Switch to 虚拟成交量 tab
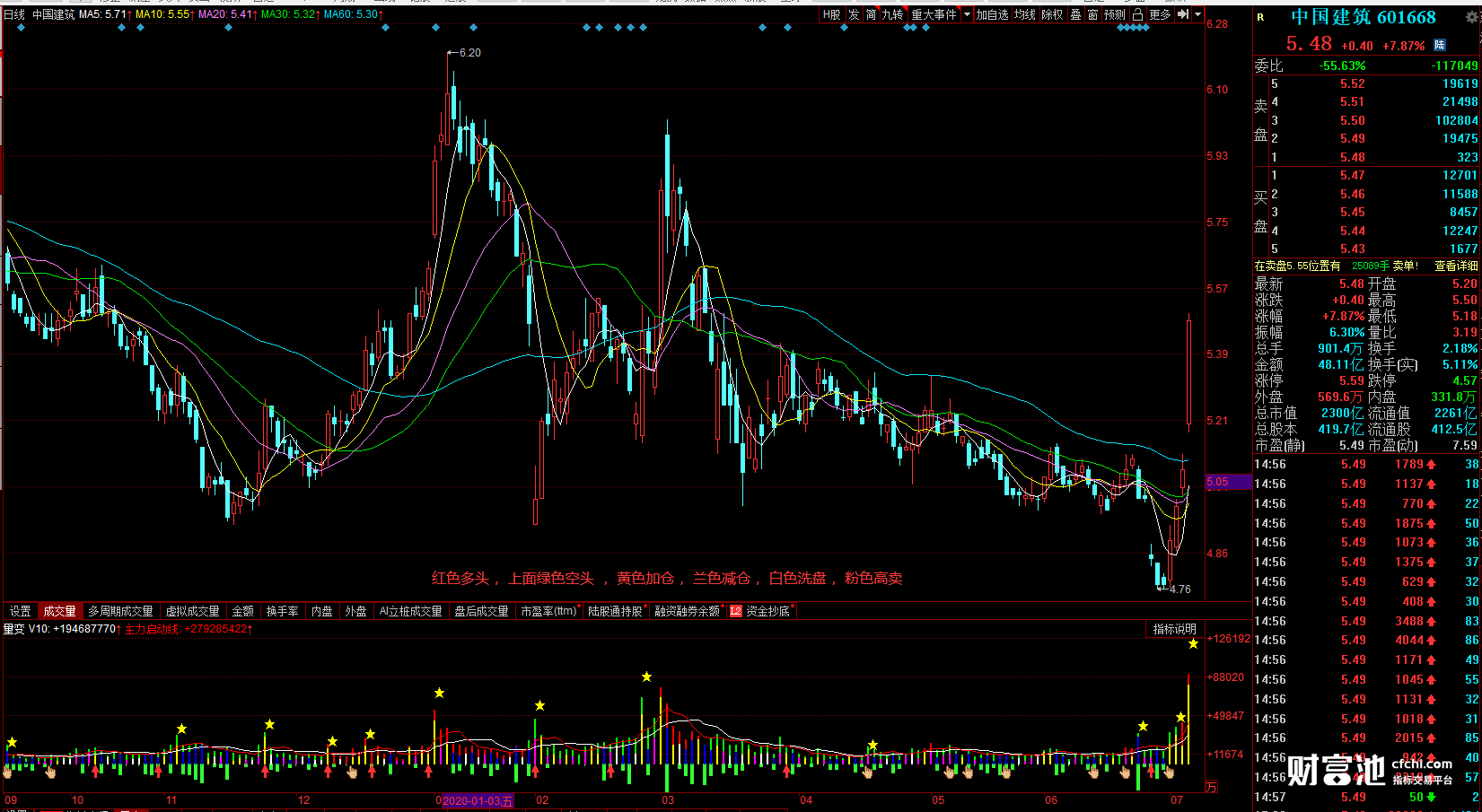1482x812 pixels. 192,611
